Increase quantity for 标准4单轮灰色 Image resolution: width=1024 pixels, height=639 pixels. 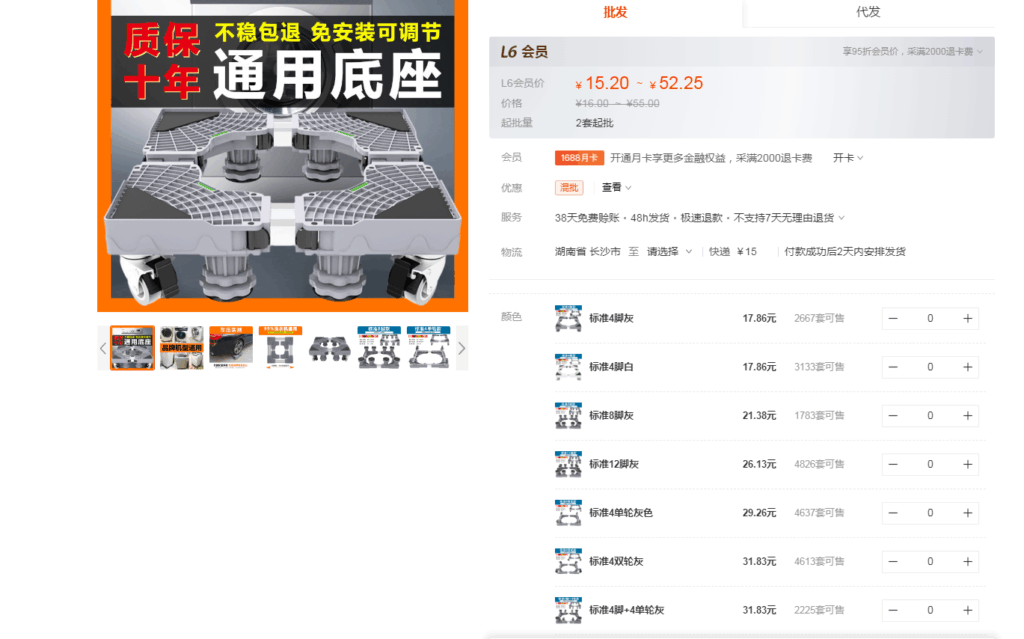[968, 513]
